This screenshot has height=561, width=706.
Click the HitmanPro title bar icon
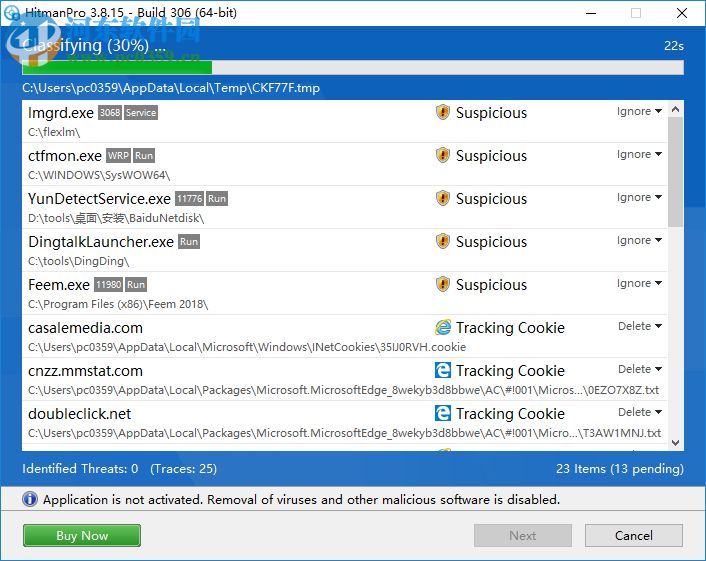pyautogui.click(x=11, y=13)
